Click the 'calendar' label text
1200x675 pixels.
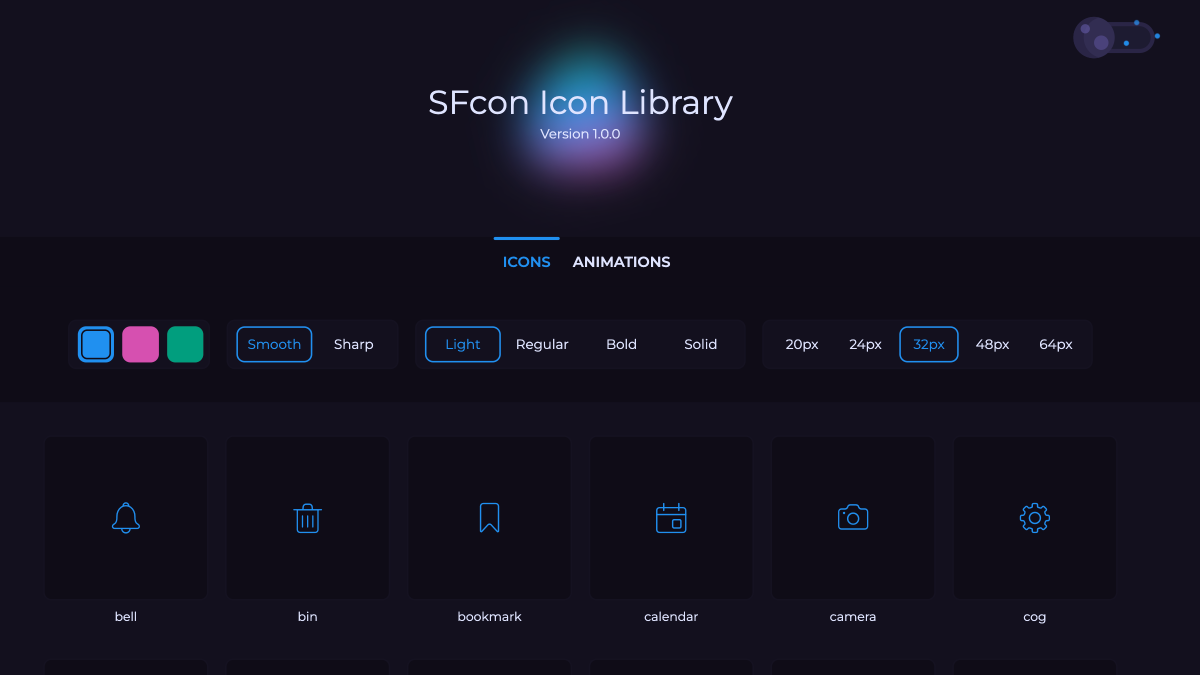671,617
